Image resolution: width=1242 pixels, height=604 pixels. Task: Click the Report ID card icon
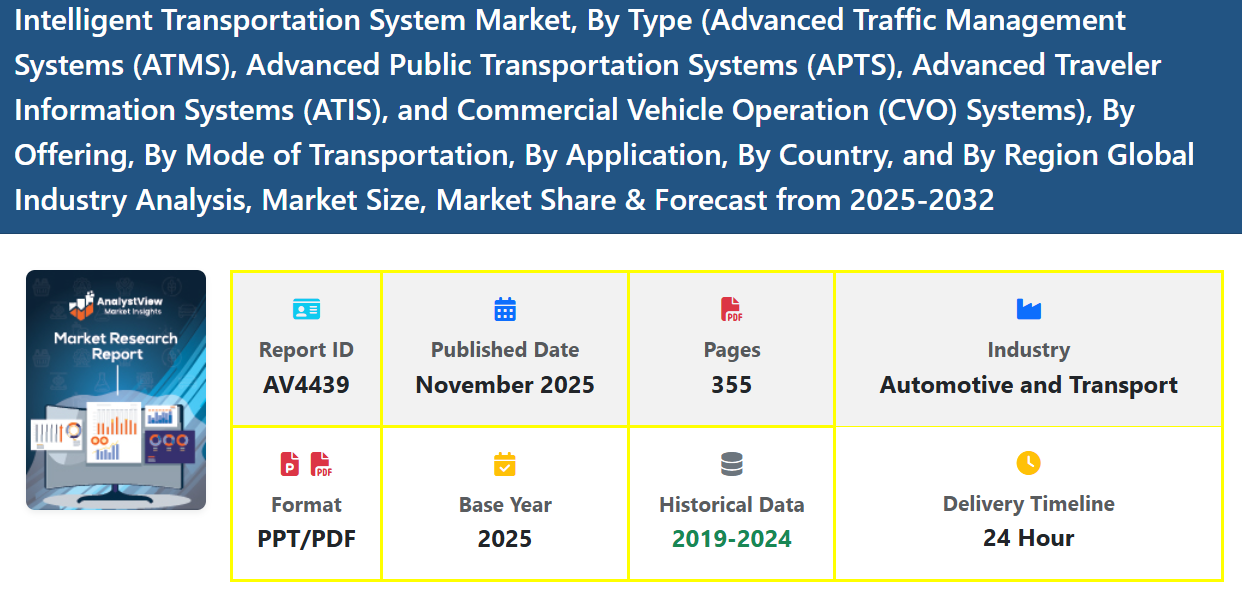click(x=306, y=309)
